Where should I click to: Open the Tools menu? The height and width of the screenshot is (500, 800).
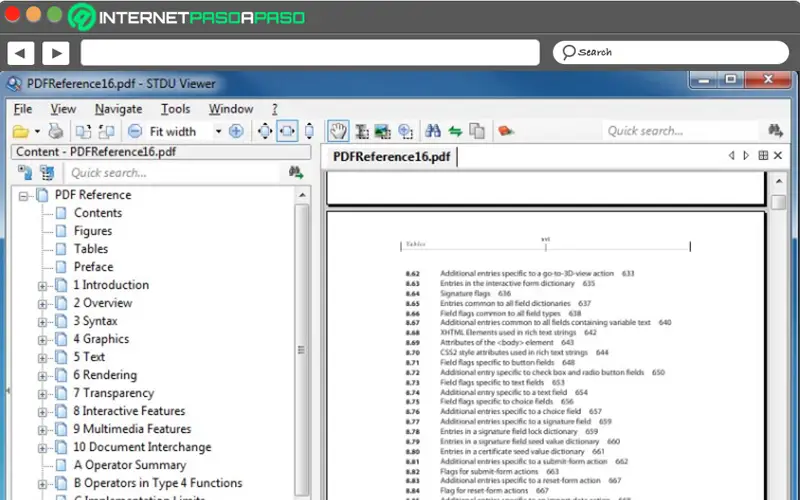coord(176,109)
